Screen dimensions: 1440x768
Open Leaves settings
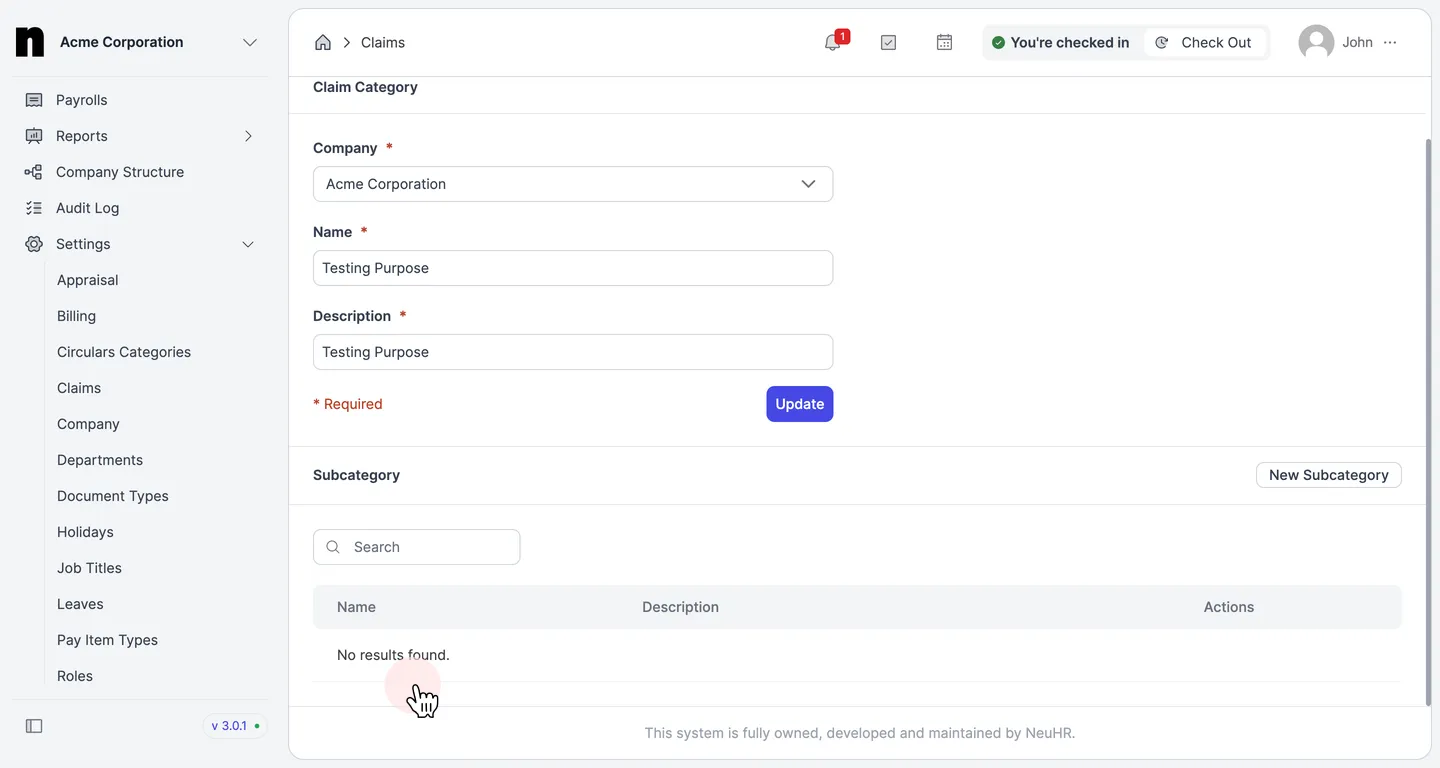80,604
